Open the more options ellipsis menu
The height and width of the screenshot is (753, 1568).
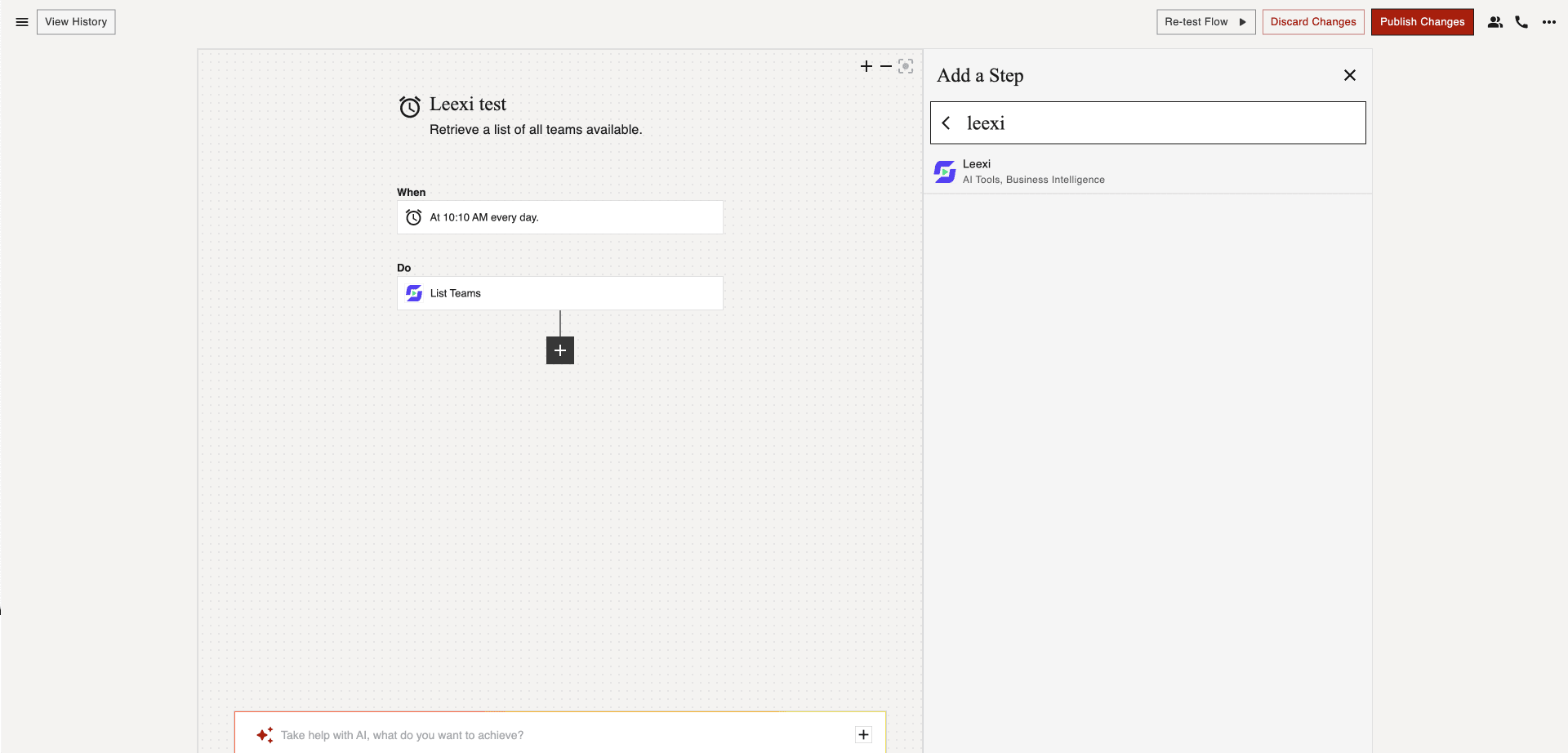pyautogui.click(x=1550, y=22)
